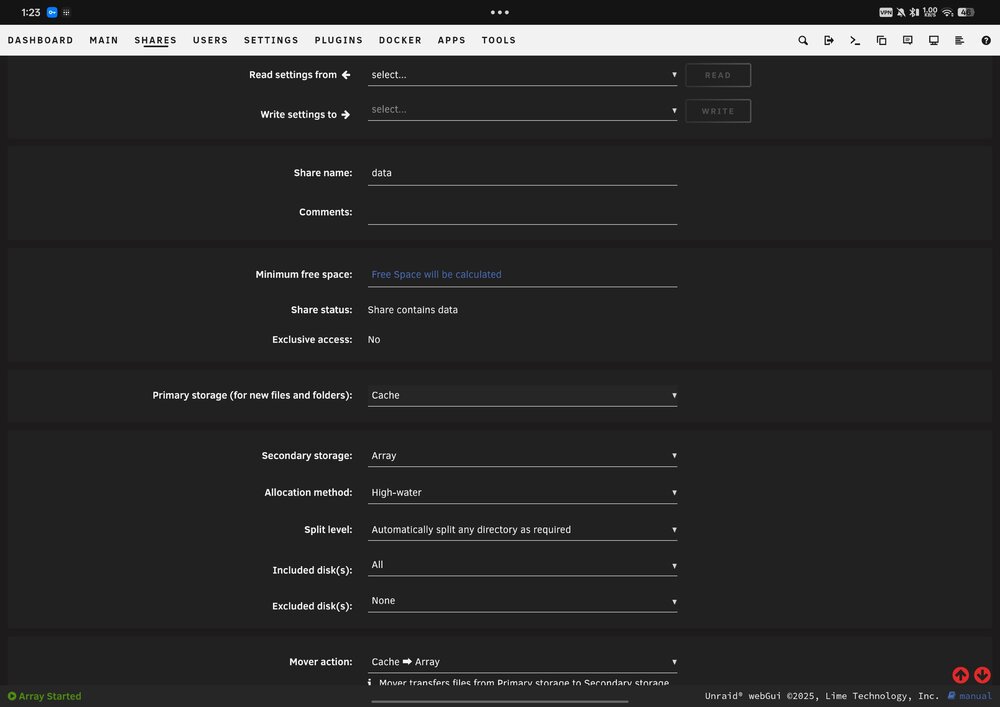Click the red scroll-to-bottom arrow
1000x707 pixels.
coord(982,674)
